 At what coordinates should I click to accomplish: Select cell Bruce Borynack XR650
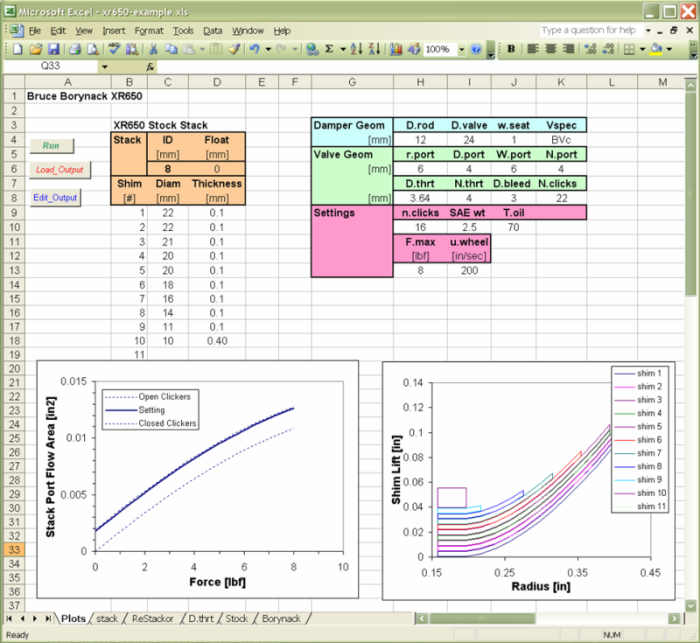point(68,96)
